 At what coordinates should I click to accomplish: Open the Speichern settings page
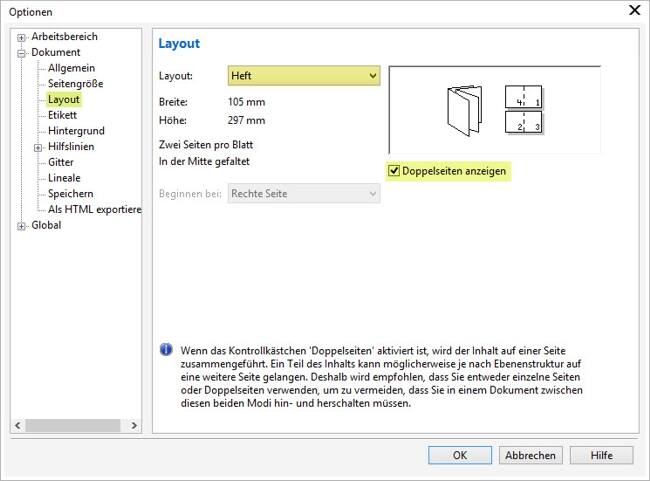70,194
